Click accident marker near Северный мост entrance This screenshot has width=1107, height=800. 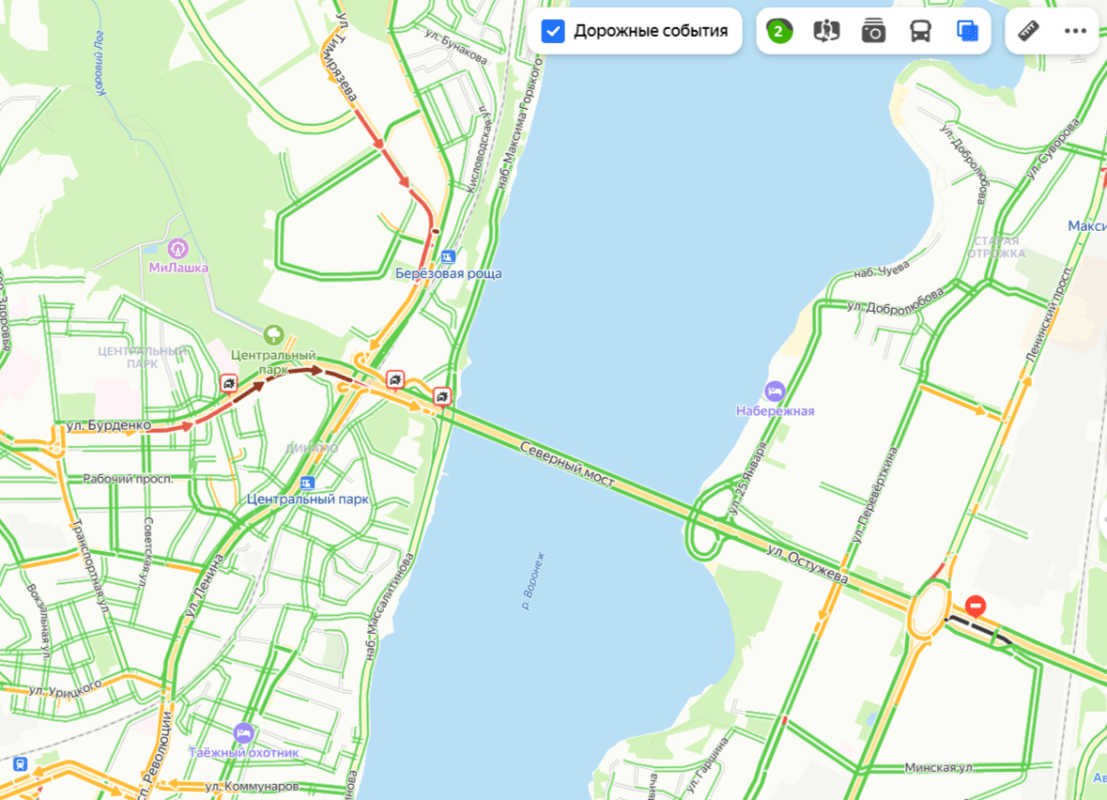442,397
